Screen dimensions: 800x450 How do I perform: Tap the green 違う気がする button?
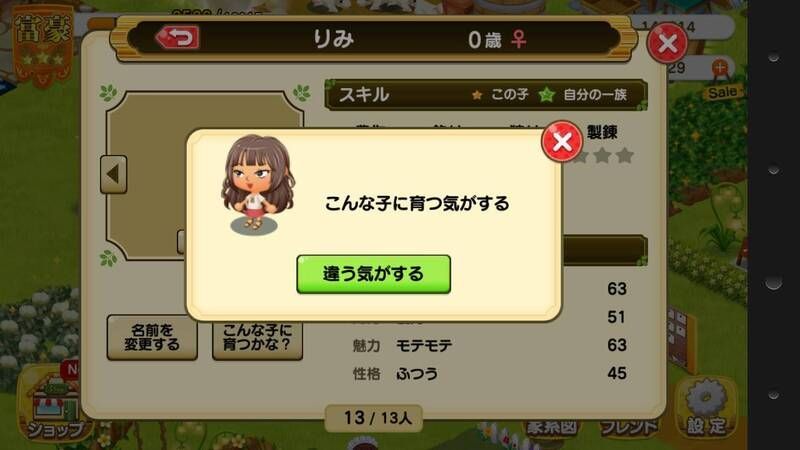point(373,274)
